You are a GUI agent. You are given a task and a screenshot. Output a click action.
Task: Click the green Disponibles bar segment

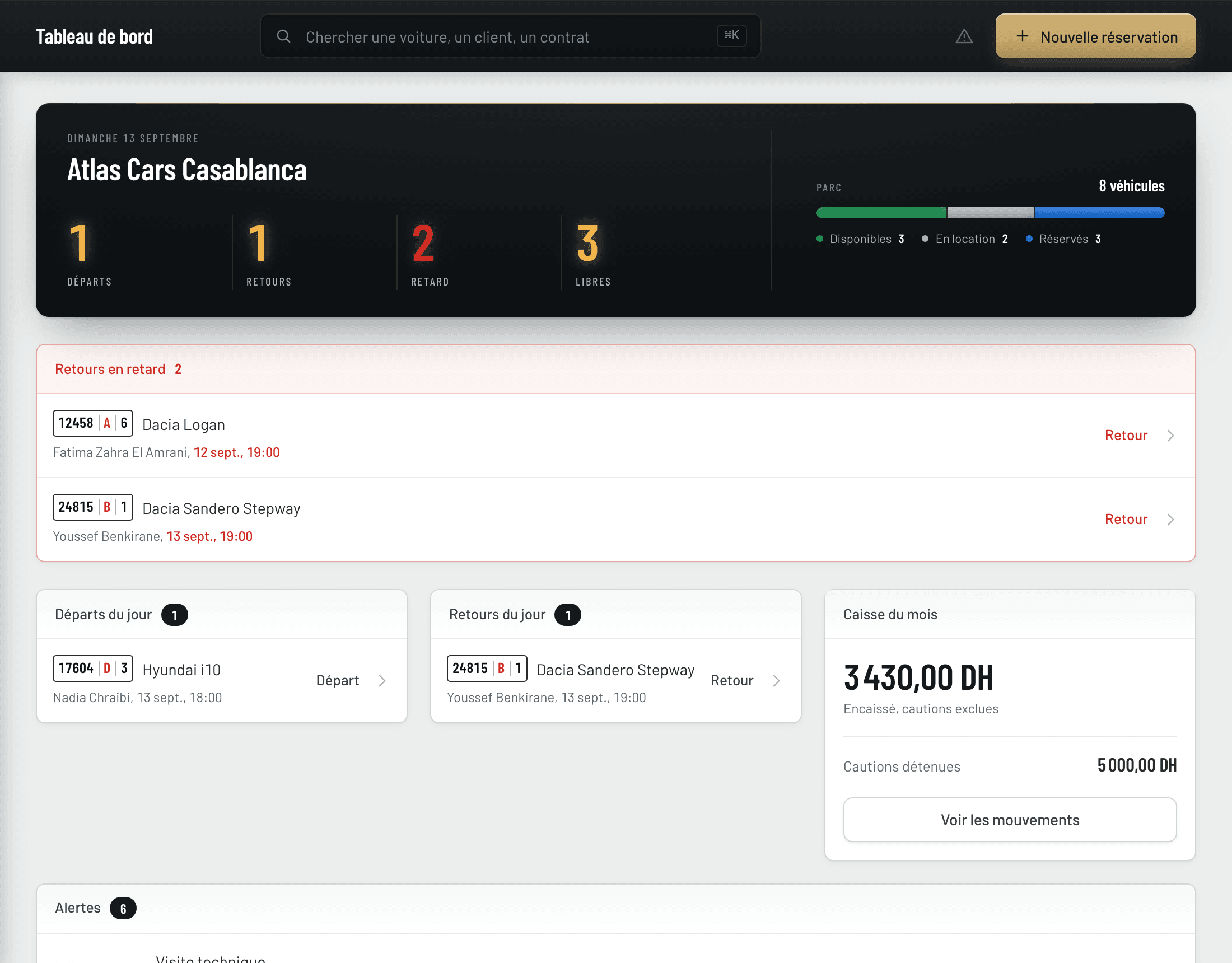tap(881, 213)
